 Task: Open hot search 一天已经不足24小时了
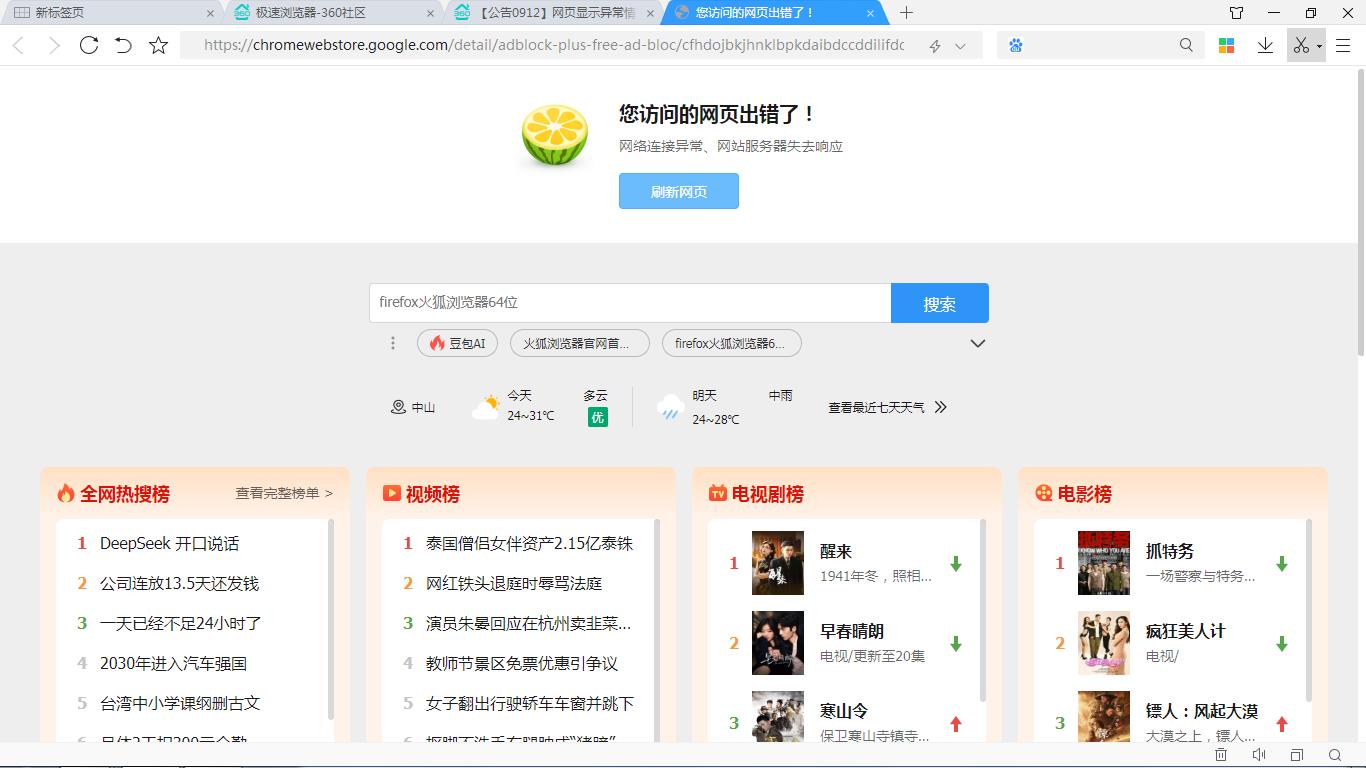point(181,623)
